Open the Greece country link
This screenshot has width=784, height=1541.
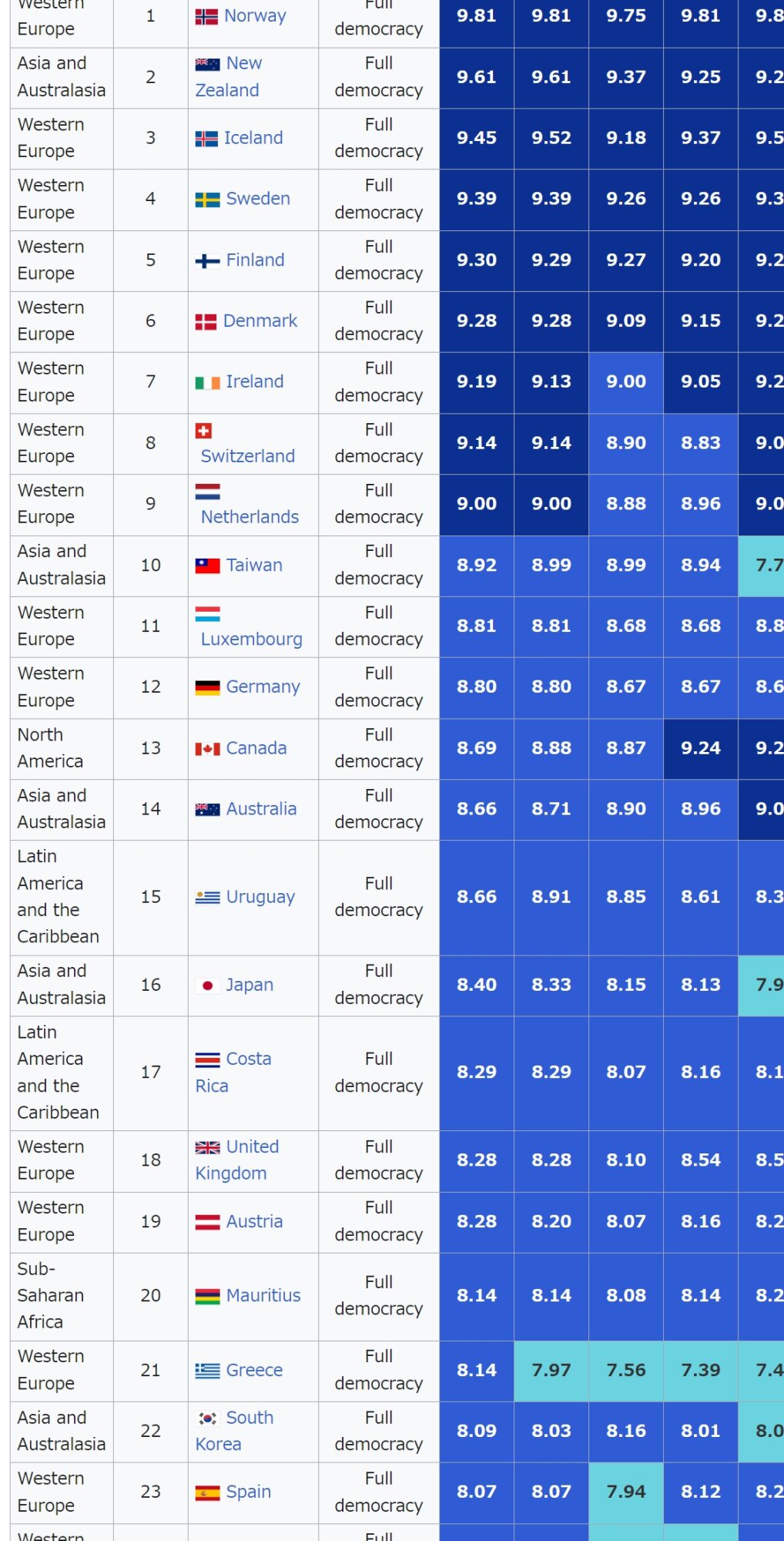click(254, 1371)
